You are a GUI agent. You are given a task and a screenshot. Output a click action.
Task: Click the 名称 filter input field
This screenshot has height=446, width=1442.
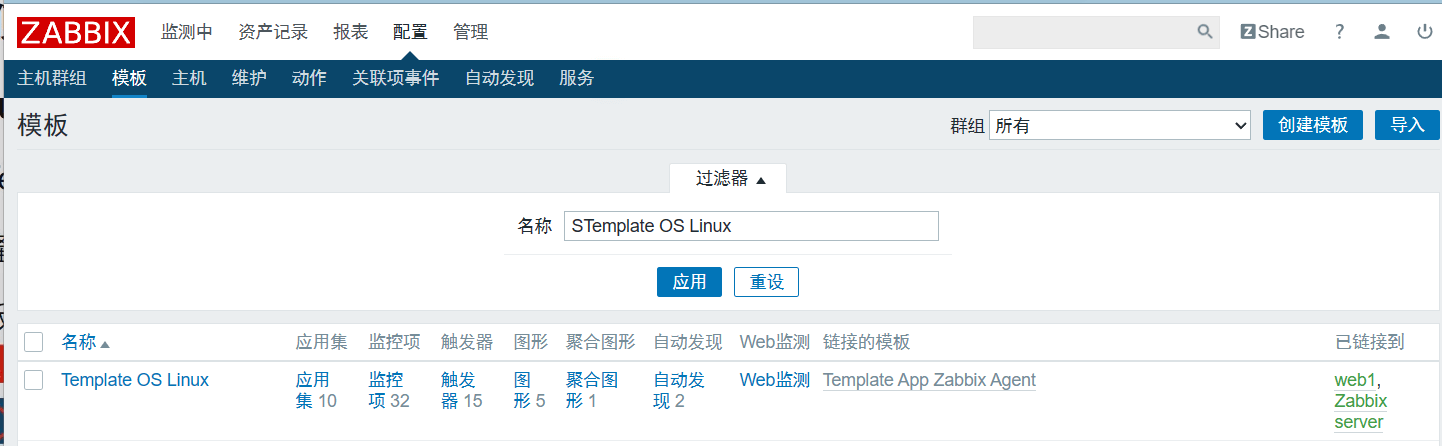pos(751,226)
